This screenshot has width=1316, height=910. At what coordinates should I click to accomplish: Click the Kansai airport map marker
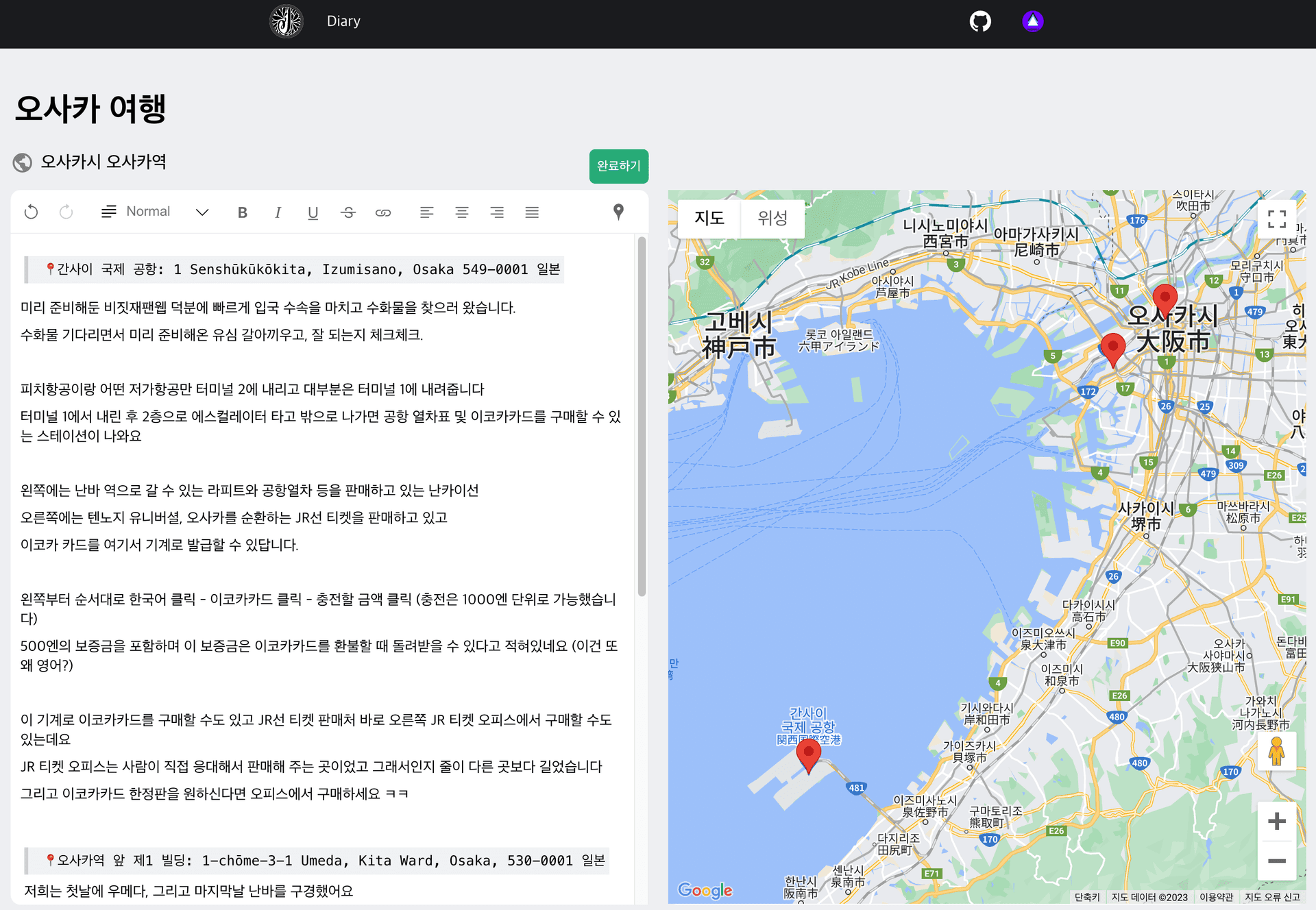tap(809, 752)
